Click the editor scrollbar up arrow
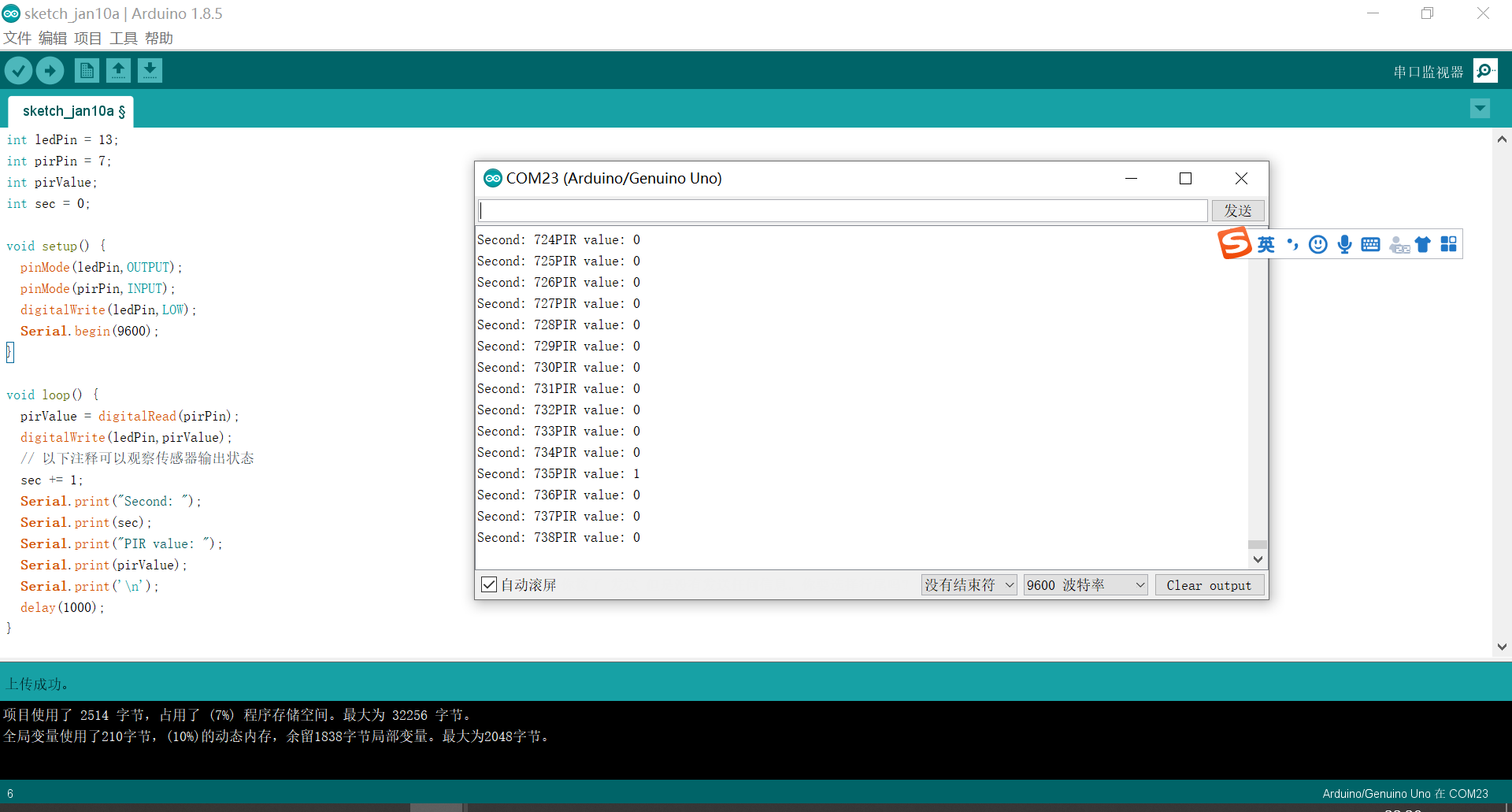 pyautogui.click(x=1502, y=139)
